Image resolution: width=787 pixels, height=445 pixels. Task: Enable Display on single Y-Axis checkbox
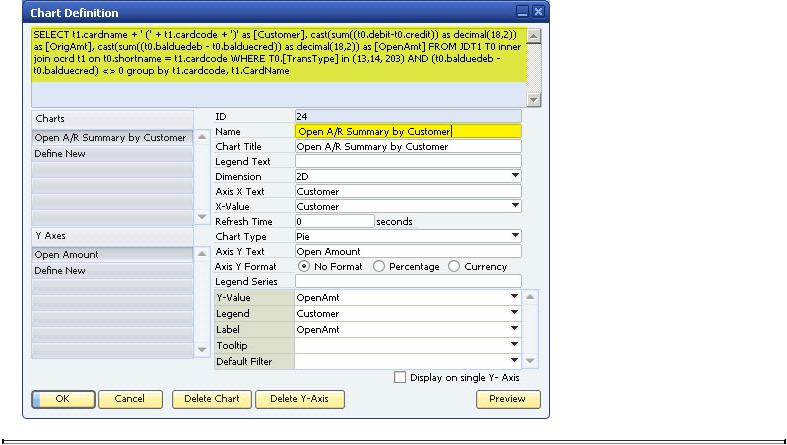(400, 377)
